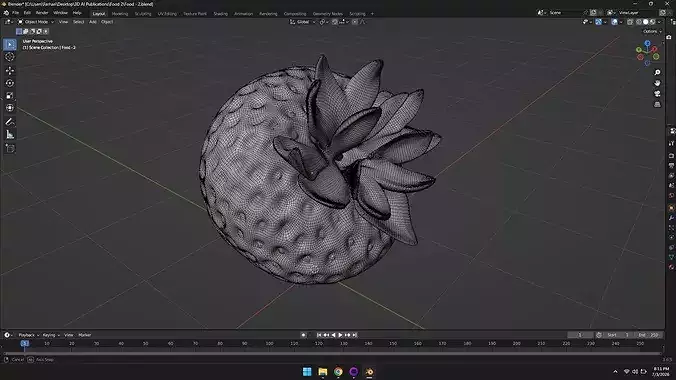Screen dimensions: 676x380
Task: Jump to the first frame
Action: 319,335
